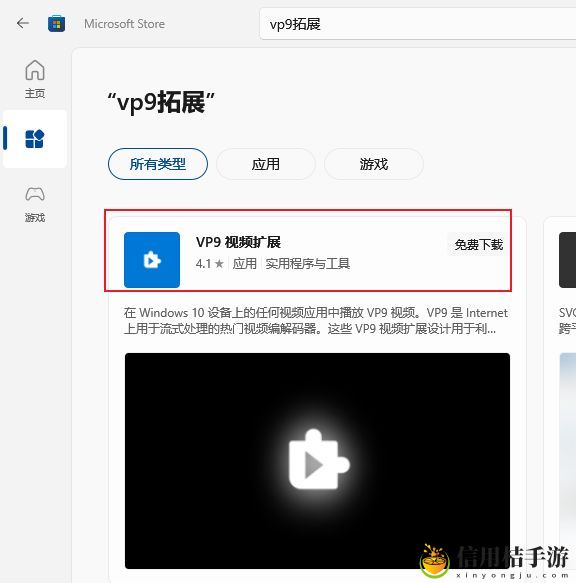
Task: Select the VP9 description text paragraph
Action: pyautogui.click(x=316, y=321)
